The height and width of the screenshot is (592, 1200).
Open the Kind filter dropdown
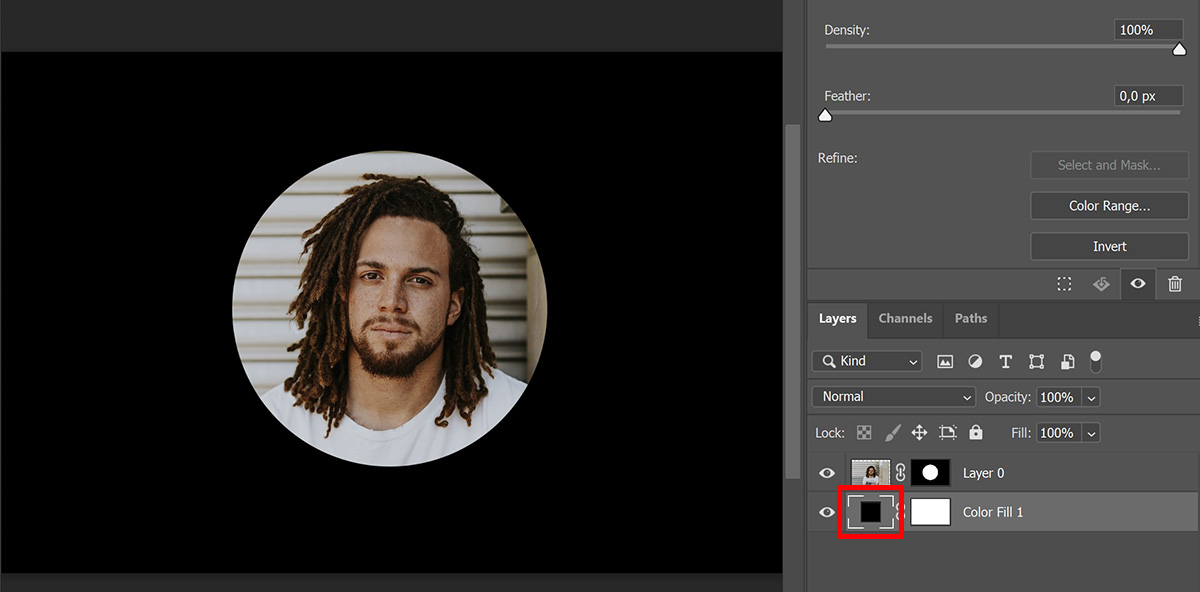click(866, 361)
